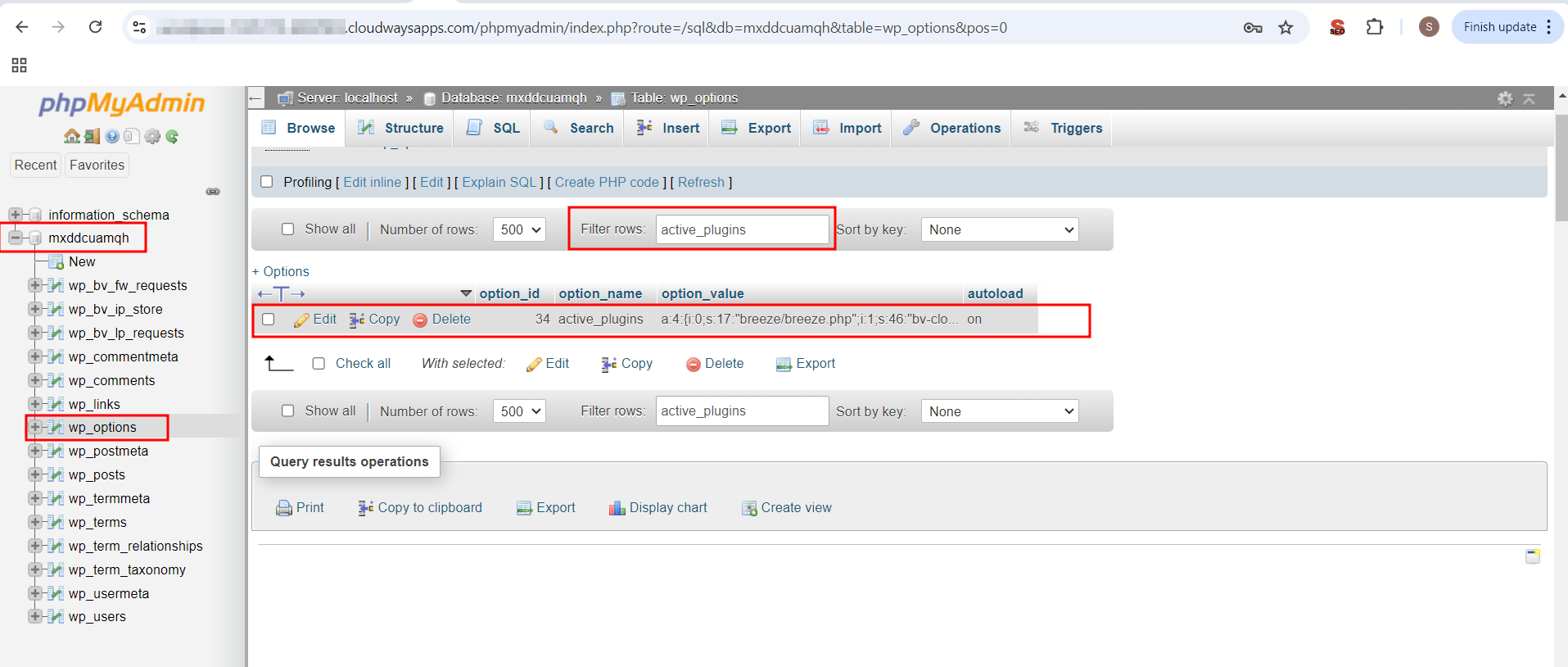Click the phpMyAdmin Home icon
This screenshot has height=667, width=1568.
coord(72,136)
